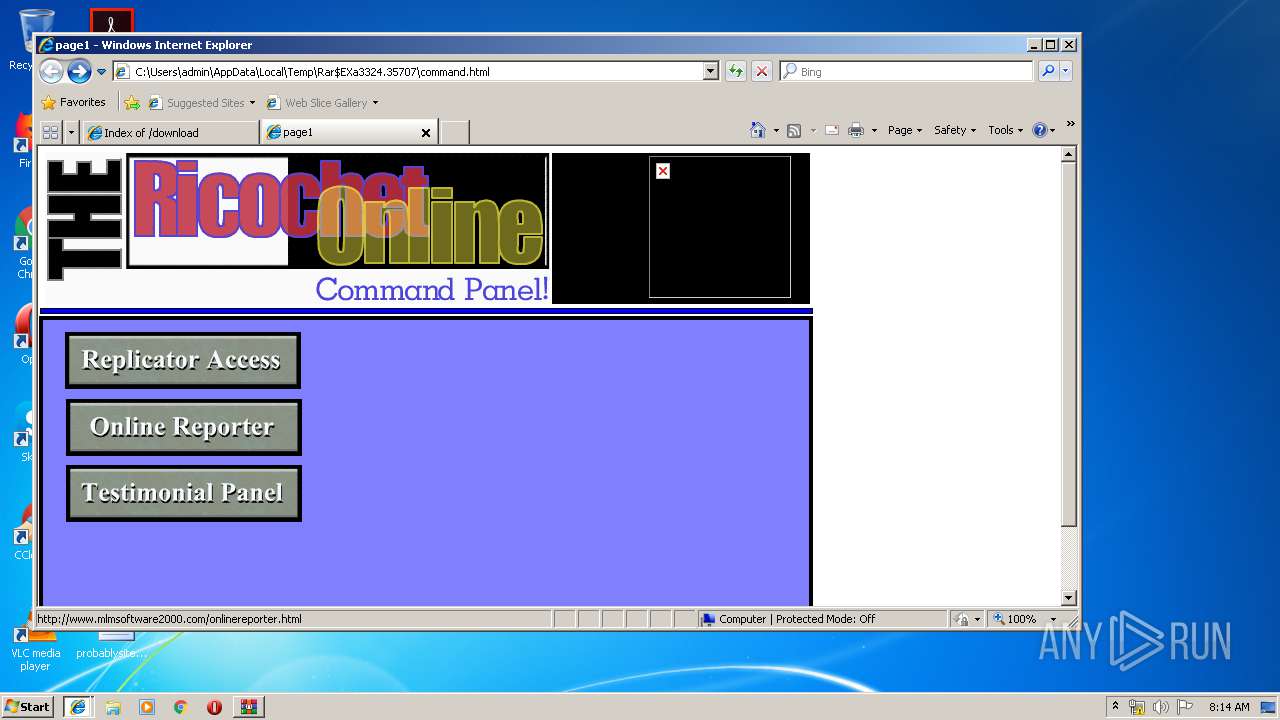Image resolution: width=1280 pixels, height=720 pixels.
Task: Click the vertical scrollbar thumb
Action: pyautogui.click(x=1068, y=344)
